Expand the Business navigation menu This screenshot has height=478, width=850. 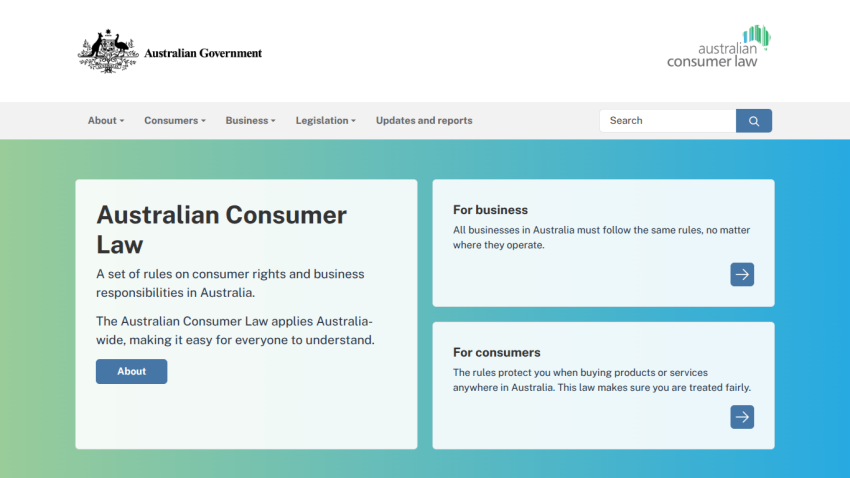(250, 120)
